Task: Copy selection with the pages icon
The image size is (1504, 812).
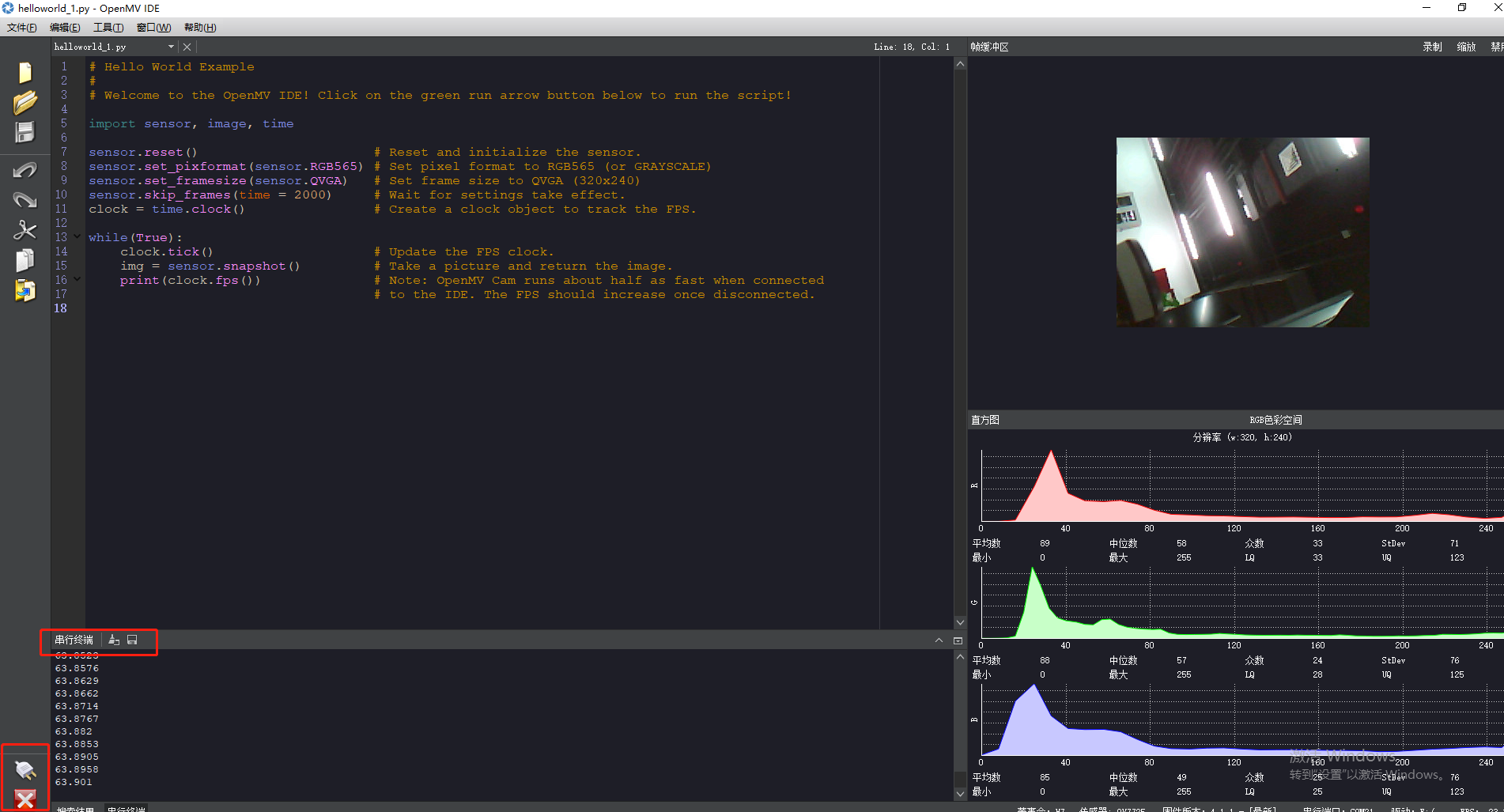Action: pos(25,260)
